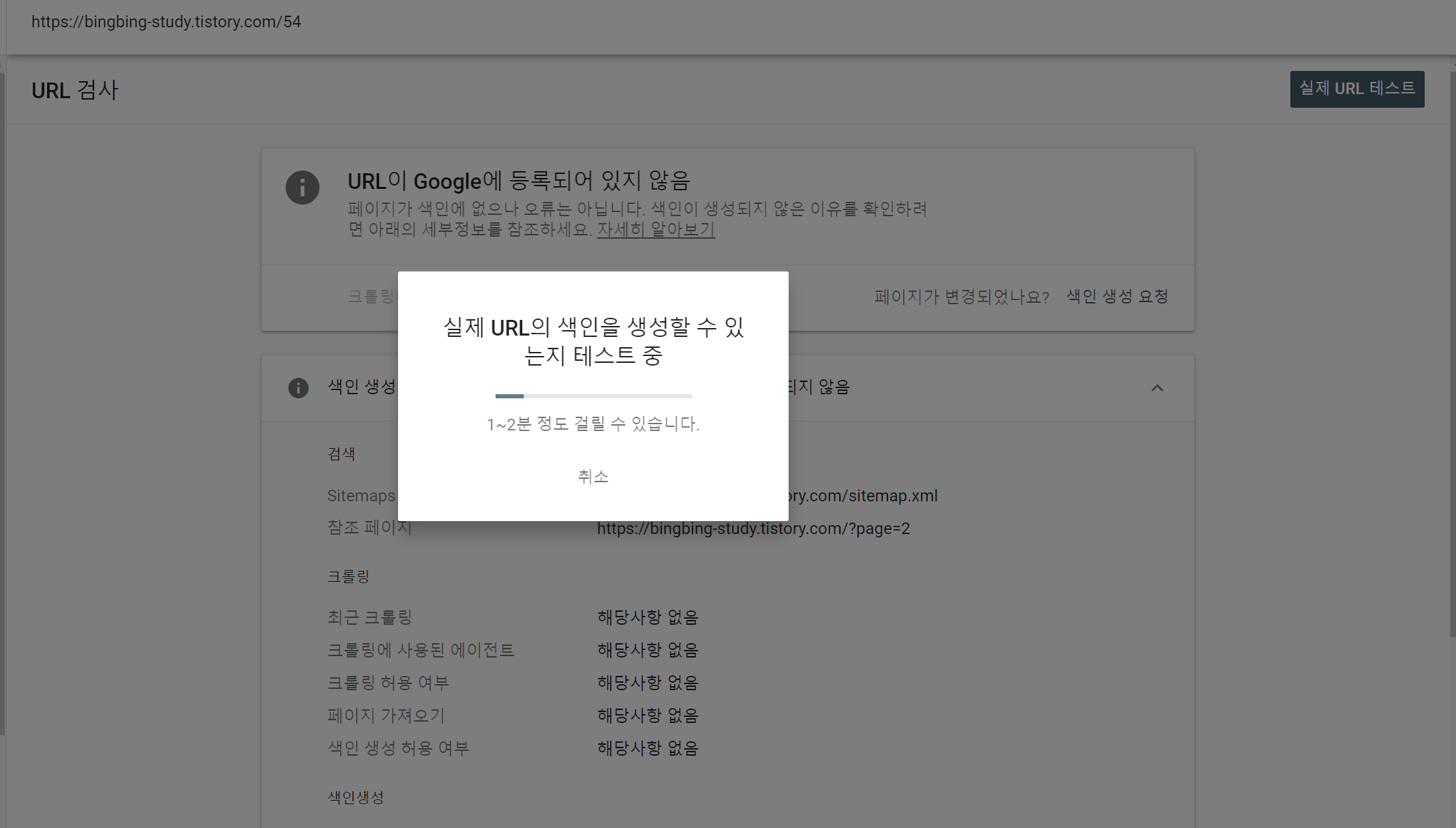Image resolution: width=1456 pixels, height=828 pixels.
Task: Collapse the 색인 생성 section chevron
Action: pyautogui.click(x=1157, y=388)
